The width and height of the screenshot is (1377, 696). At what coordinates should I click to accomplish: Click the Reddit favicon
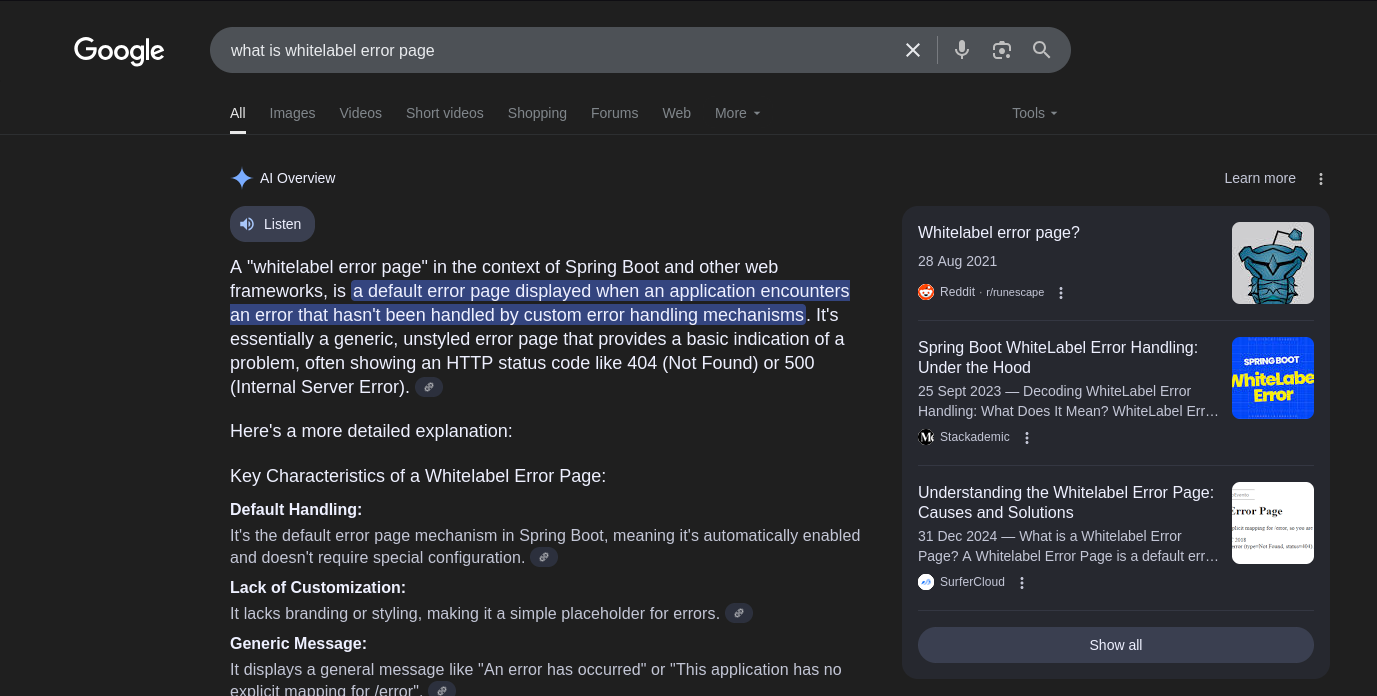click(926, 292)
